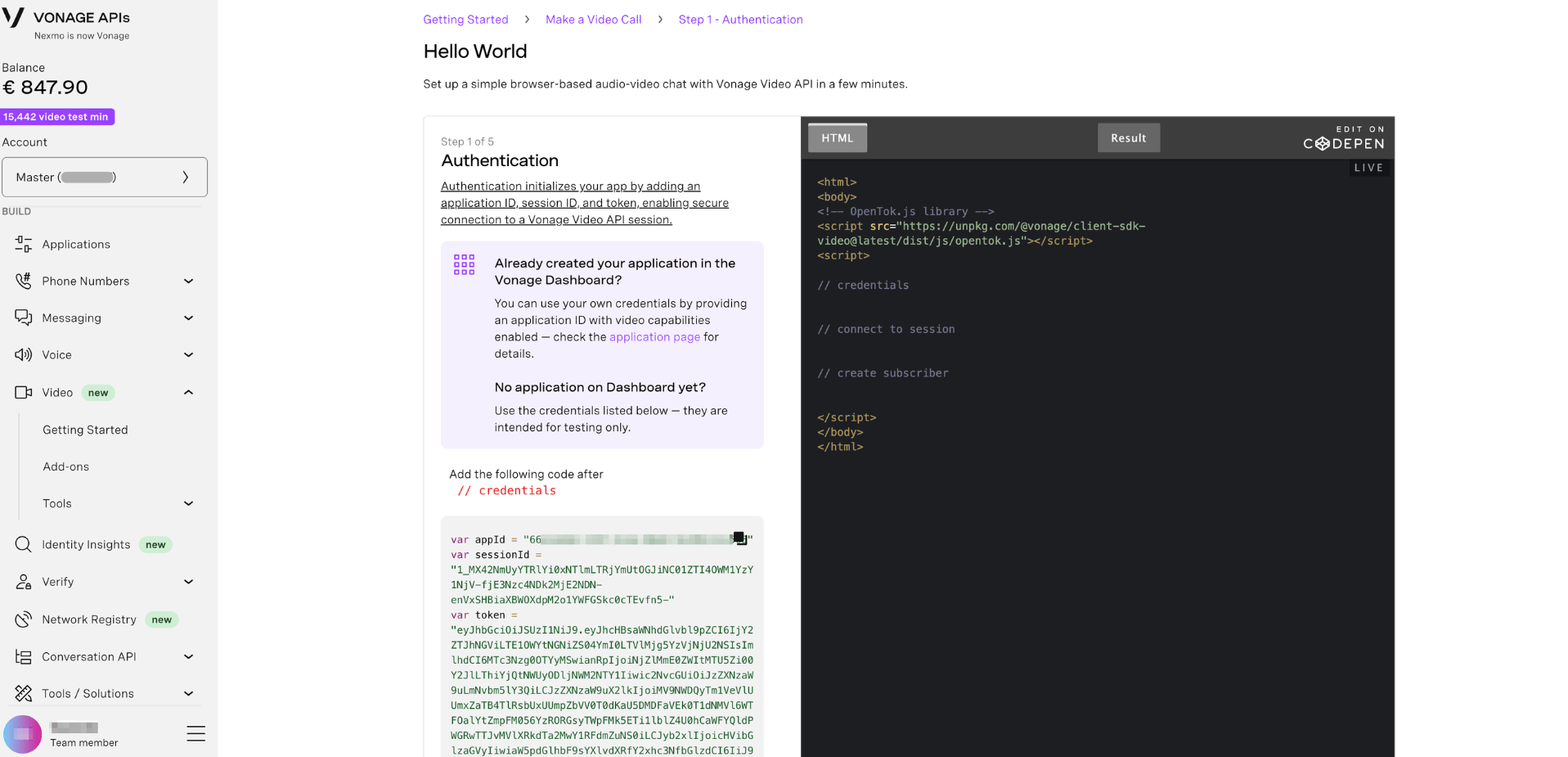The width and height of the screenshot is (1568, 757).
Task: Click the Phone Numbers handset icon
Action: (24, 281)
